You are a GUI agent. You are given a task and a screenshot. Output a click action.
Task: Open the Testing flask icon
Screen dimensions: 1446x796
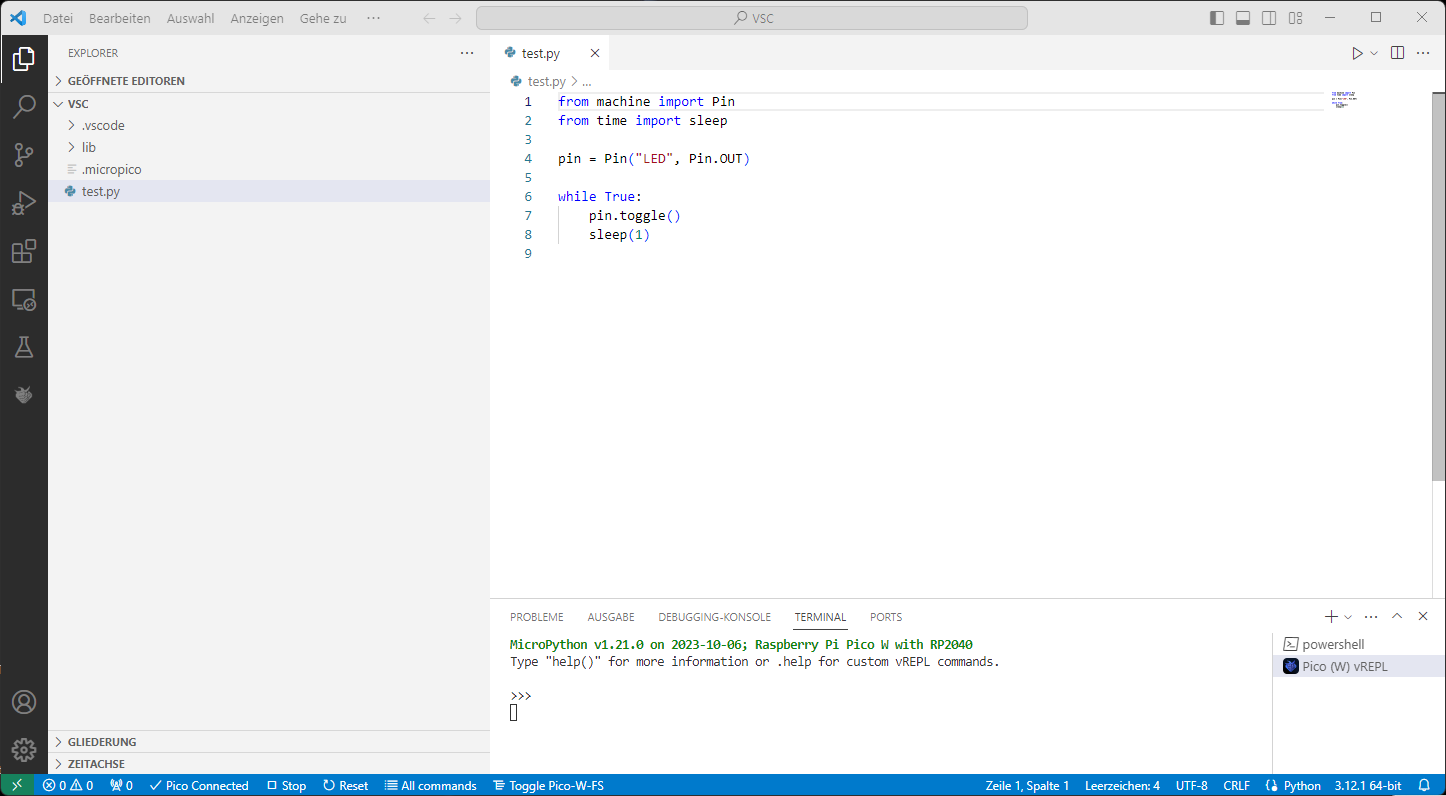[24, 347]
